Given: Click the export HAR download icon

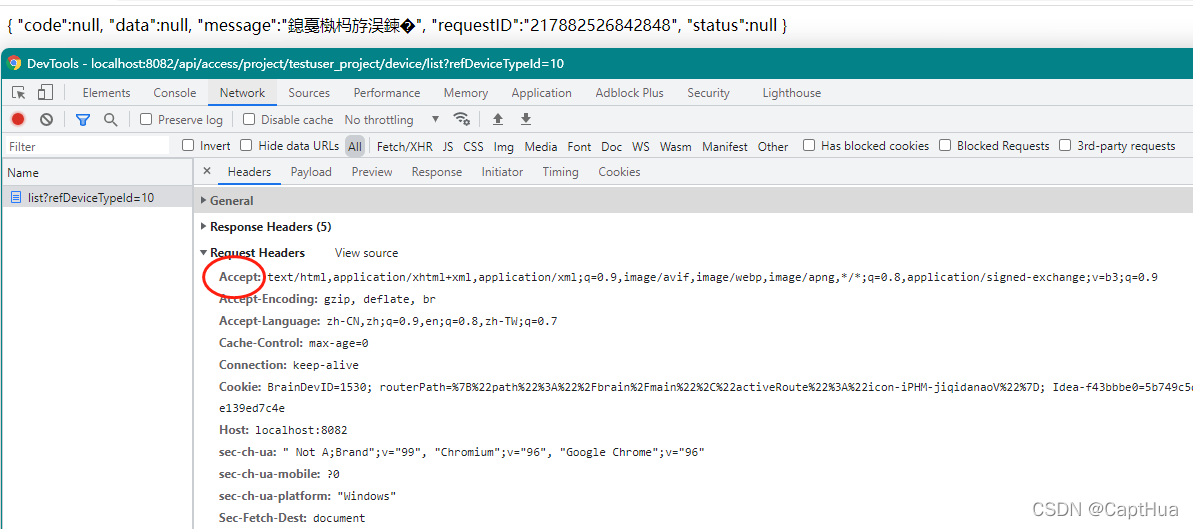Looking at the screenshot, I should pos(525,120).
